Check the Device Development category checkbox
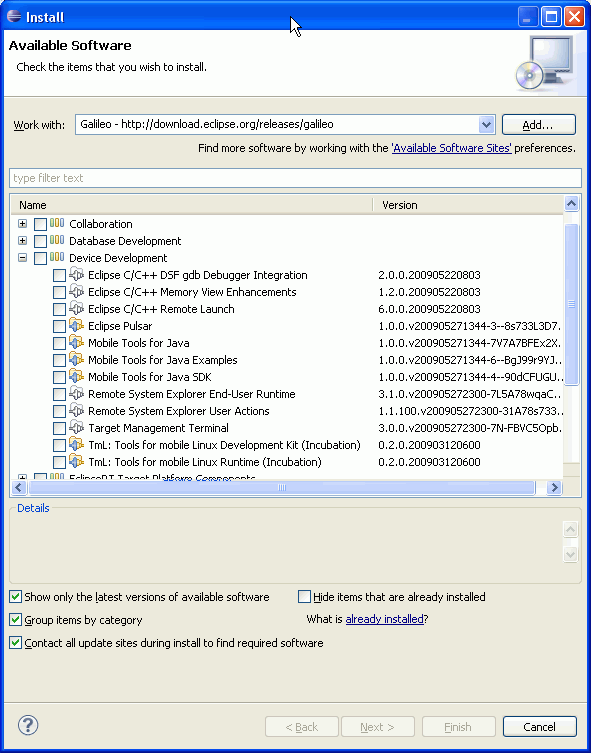 click(40, 258)
